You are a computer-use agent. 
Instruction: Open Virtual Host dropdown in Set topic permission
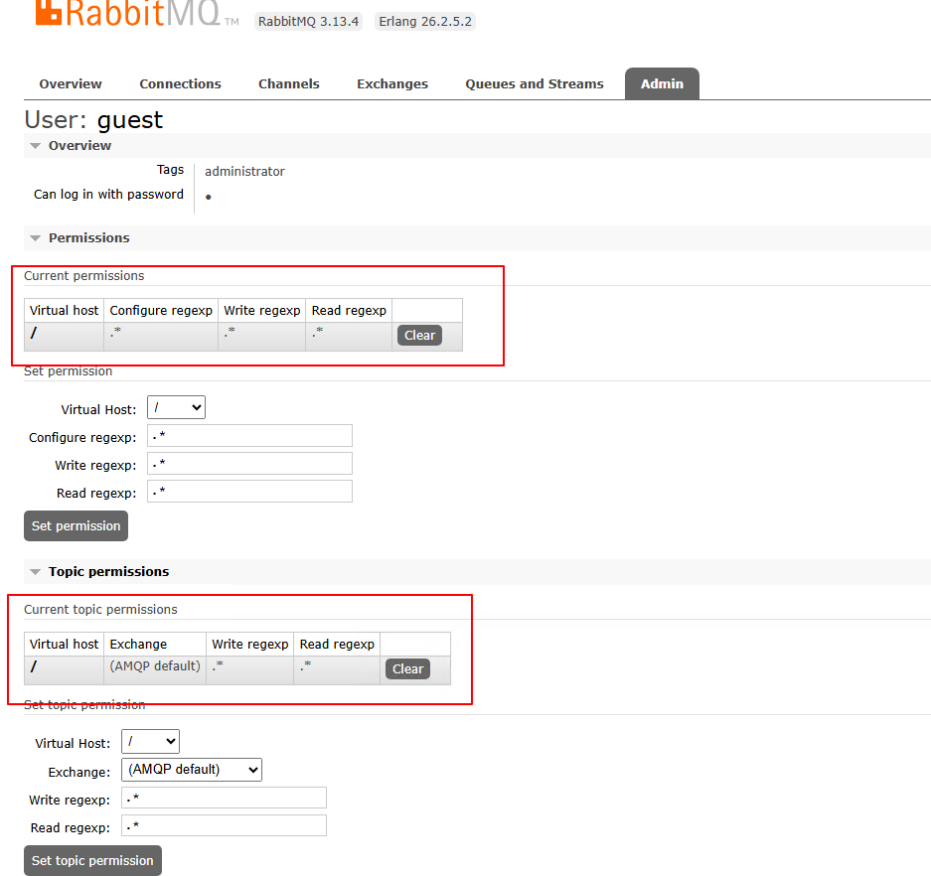150,741
